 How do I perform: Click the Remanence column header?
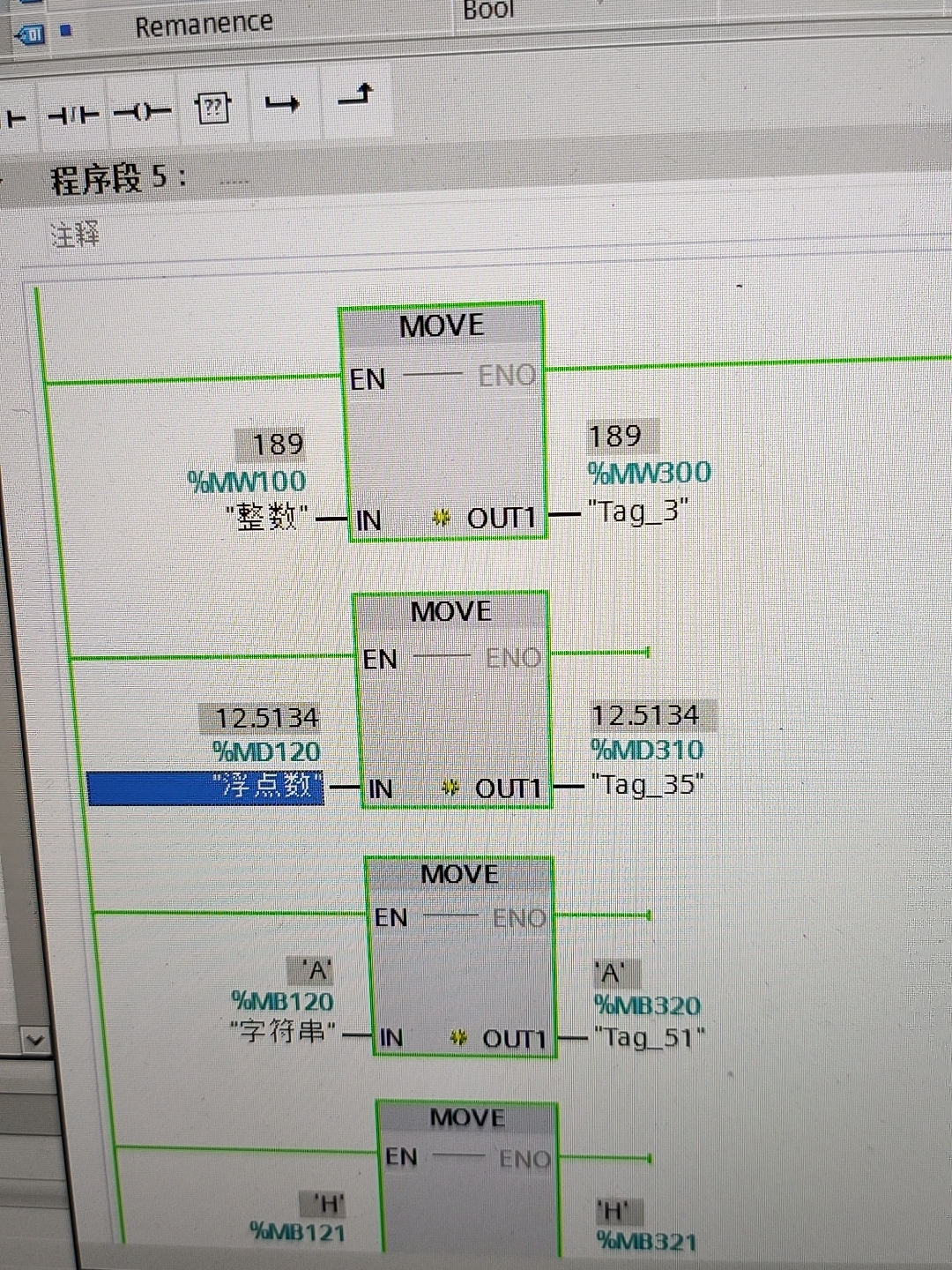point(205,22)
